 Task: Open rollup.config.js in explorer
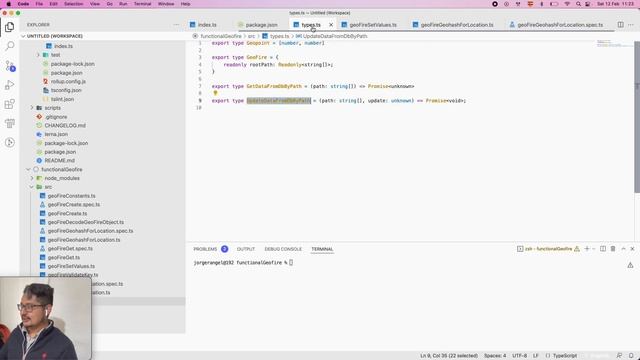(68, 82)
